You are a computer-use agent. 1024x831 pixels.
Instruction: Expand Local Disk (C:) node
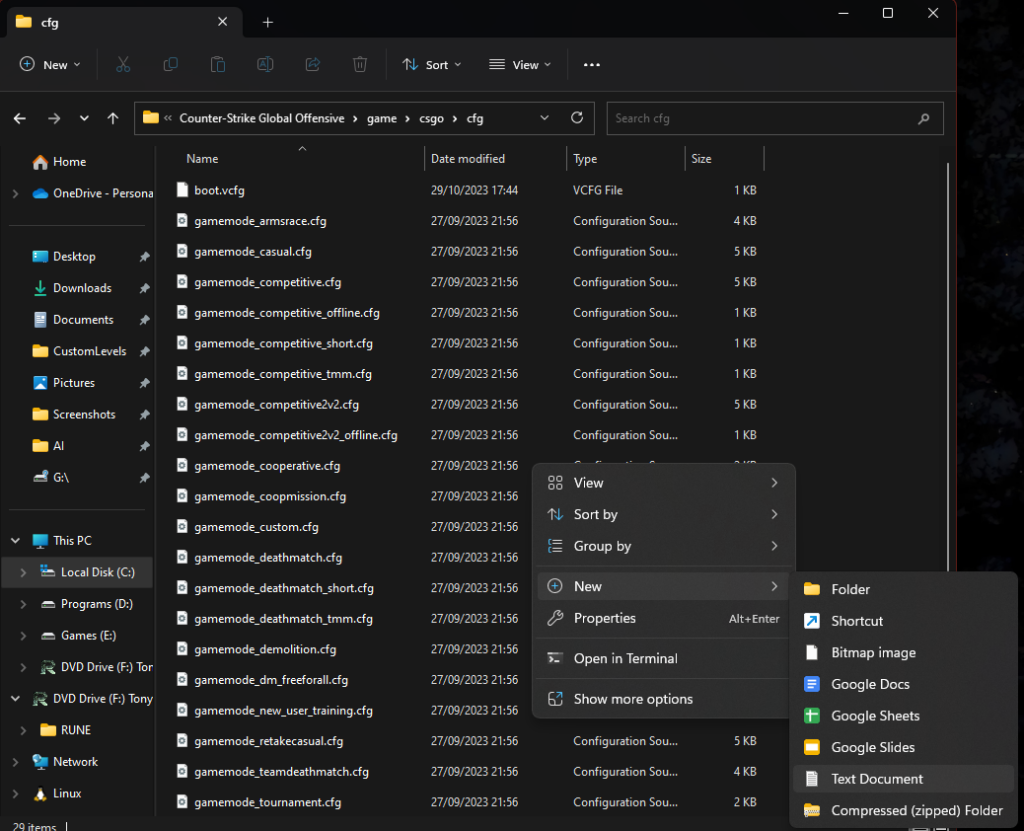tap(24, 572)
